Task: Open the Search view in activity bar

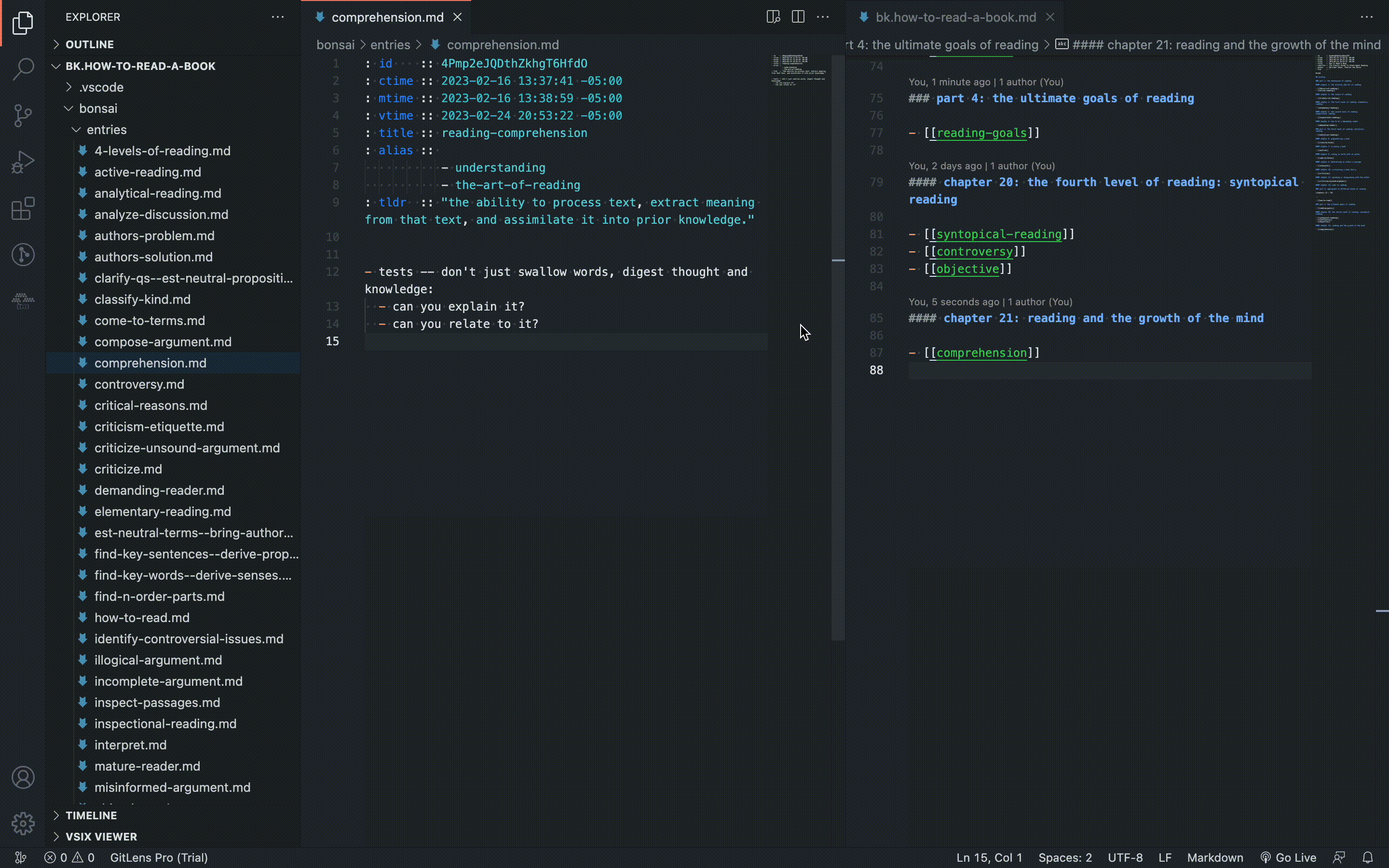Action: click(x=23, y=69)
